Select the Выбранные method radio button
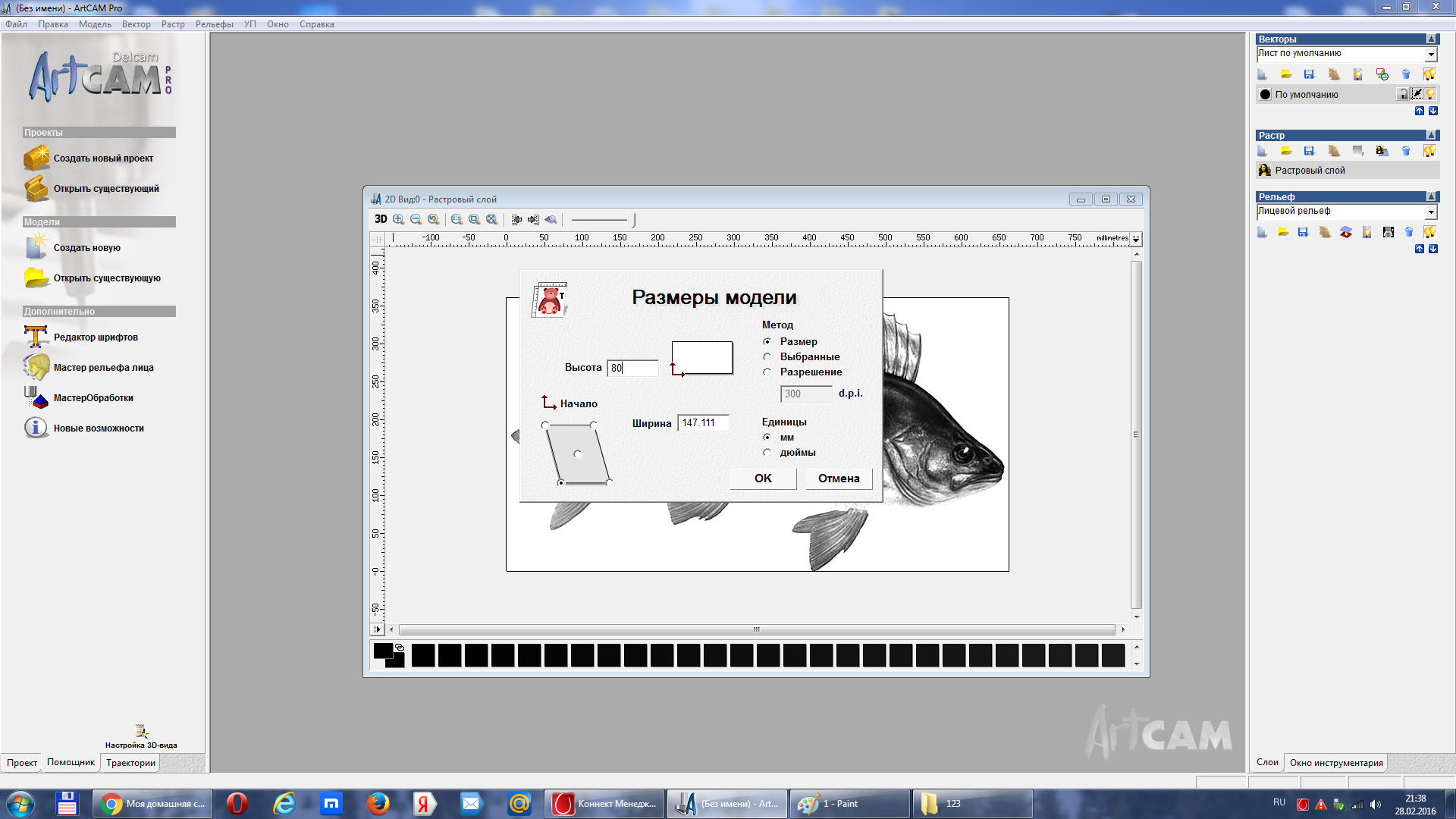 coord(767,356)
